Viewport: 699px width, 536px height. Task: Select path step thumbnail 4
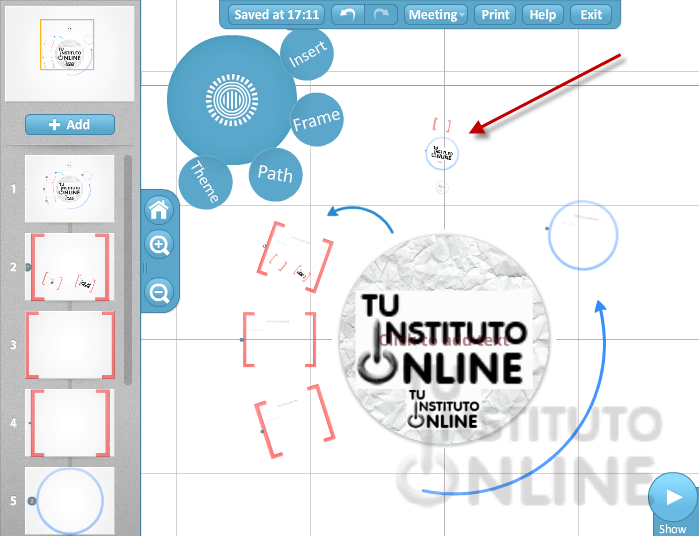[70, 423]
